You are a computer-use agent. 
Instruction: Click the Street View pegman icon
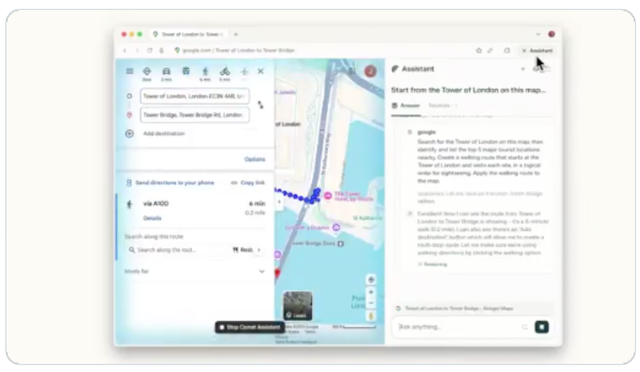point(371,316)
